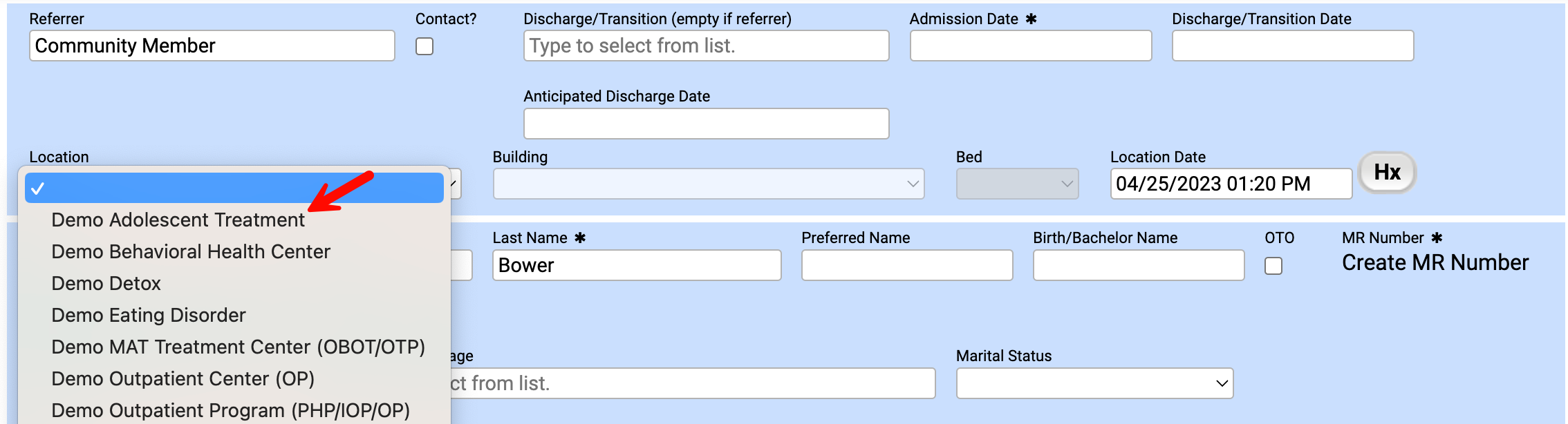Viewport: 1568px width, 424px height.
Task: Click the Create MR Number link
Action: click(1435, 263)
